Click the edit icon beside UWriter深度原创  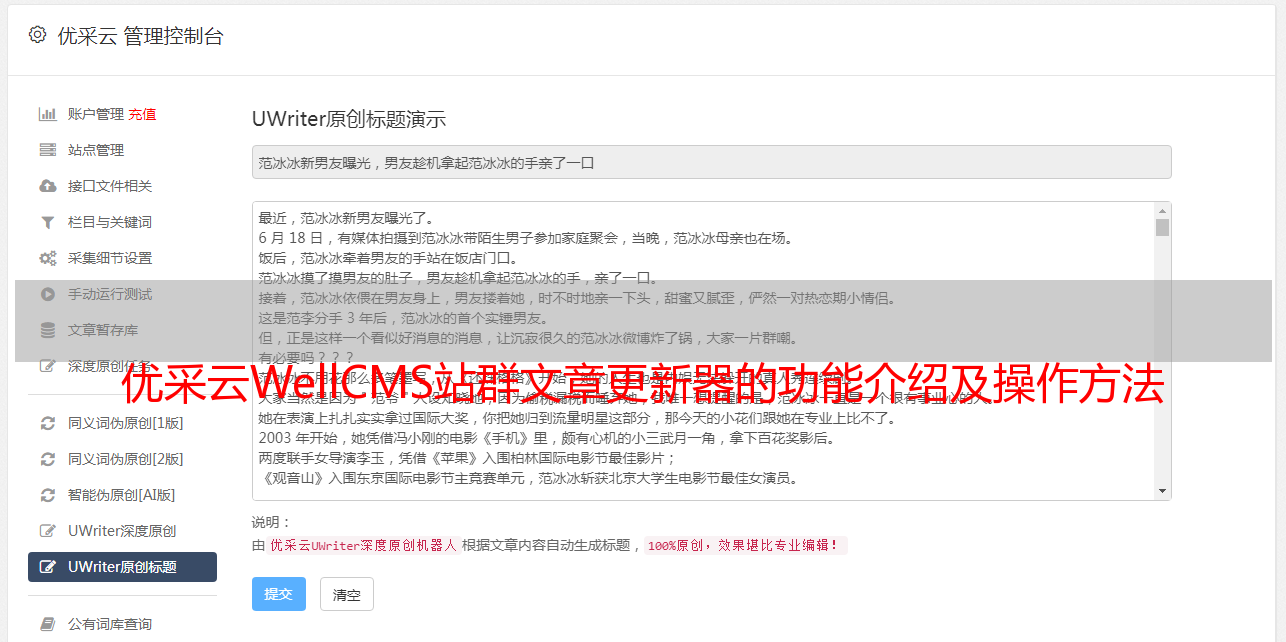click(47, 531)
